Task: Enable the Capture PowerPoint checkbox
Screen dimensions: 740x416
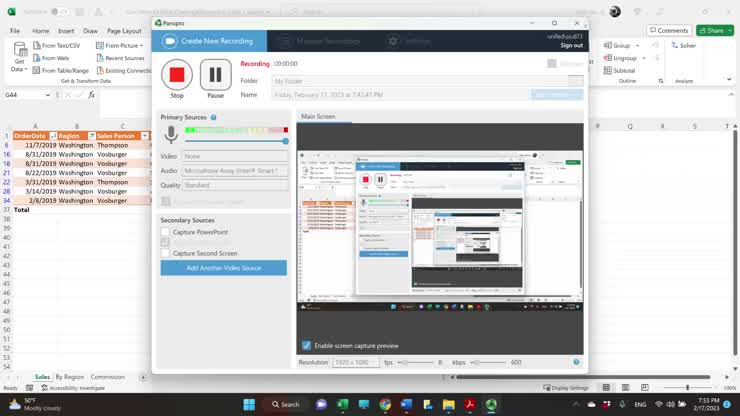Action: click(166, 232)
